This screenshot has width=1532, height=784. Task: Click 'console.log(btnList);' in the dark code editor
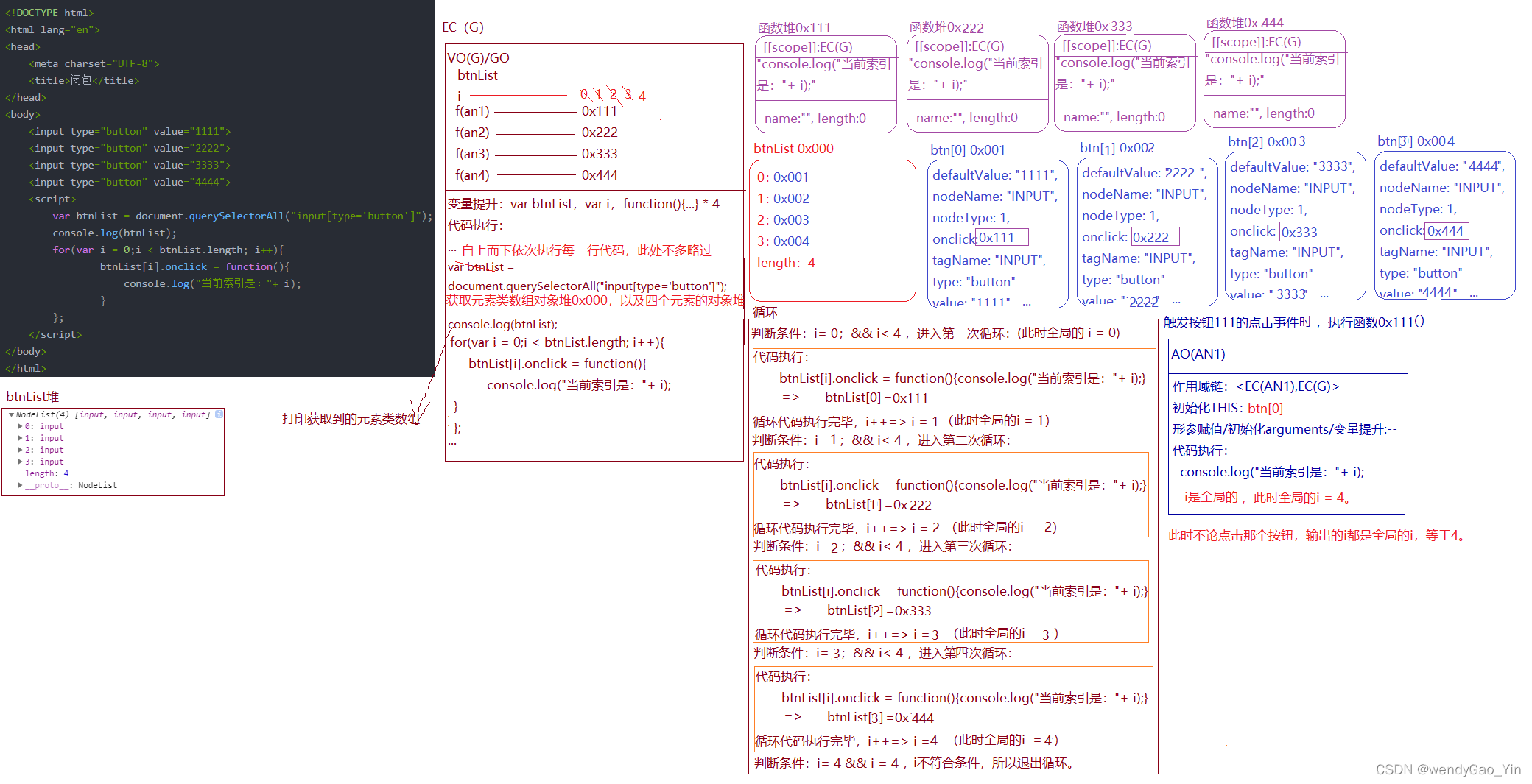click(x=114, y=233)
